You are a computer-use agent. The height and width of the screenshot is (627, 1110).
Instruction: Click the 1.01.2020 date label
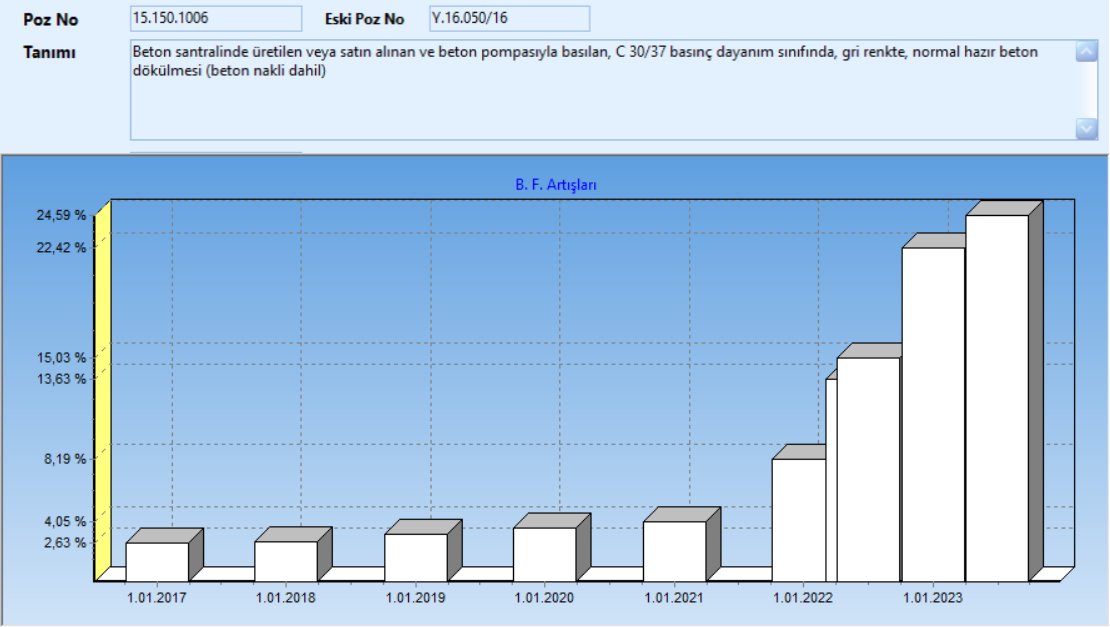[x=544, y=598]
